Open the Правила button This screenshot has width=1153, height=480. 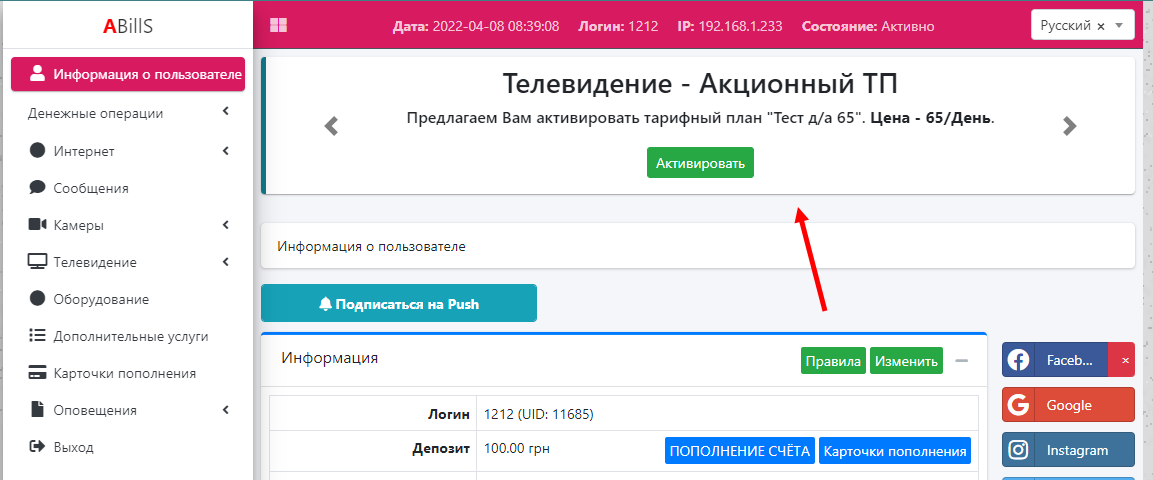point(833,361)
